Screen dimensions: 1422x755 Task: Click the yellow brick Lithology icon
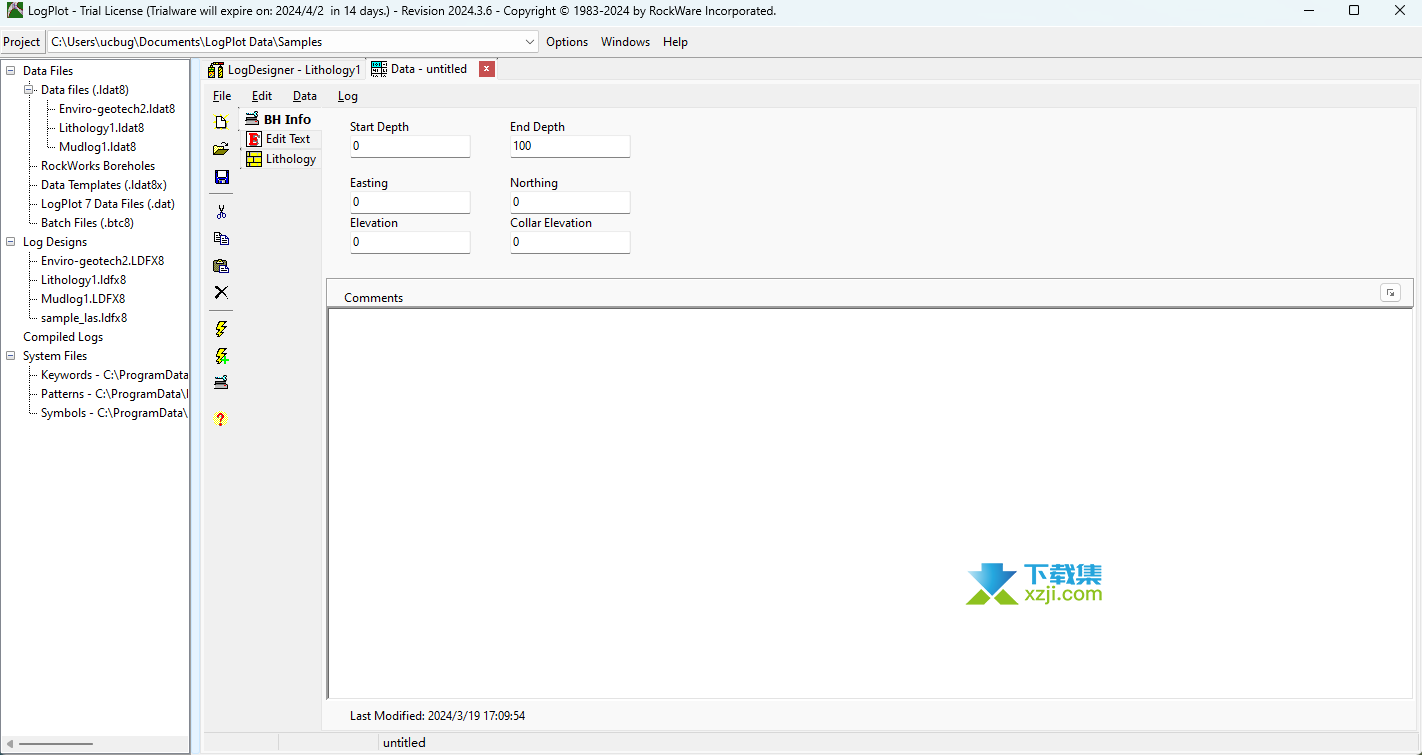click(254, 159)
